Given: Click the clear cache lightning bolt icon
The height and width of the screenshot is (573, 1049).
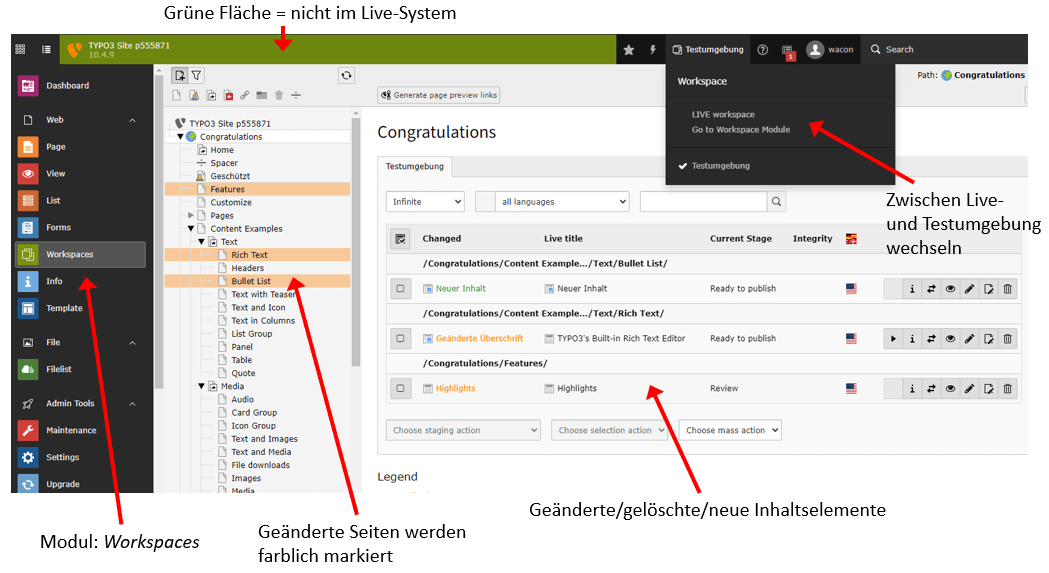Looking at the screenshot, I should (653, 49).
